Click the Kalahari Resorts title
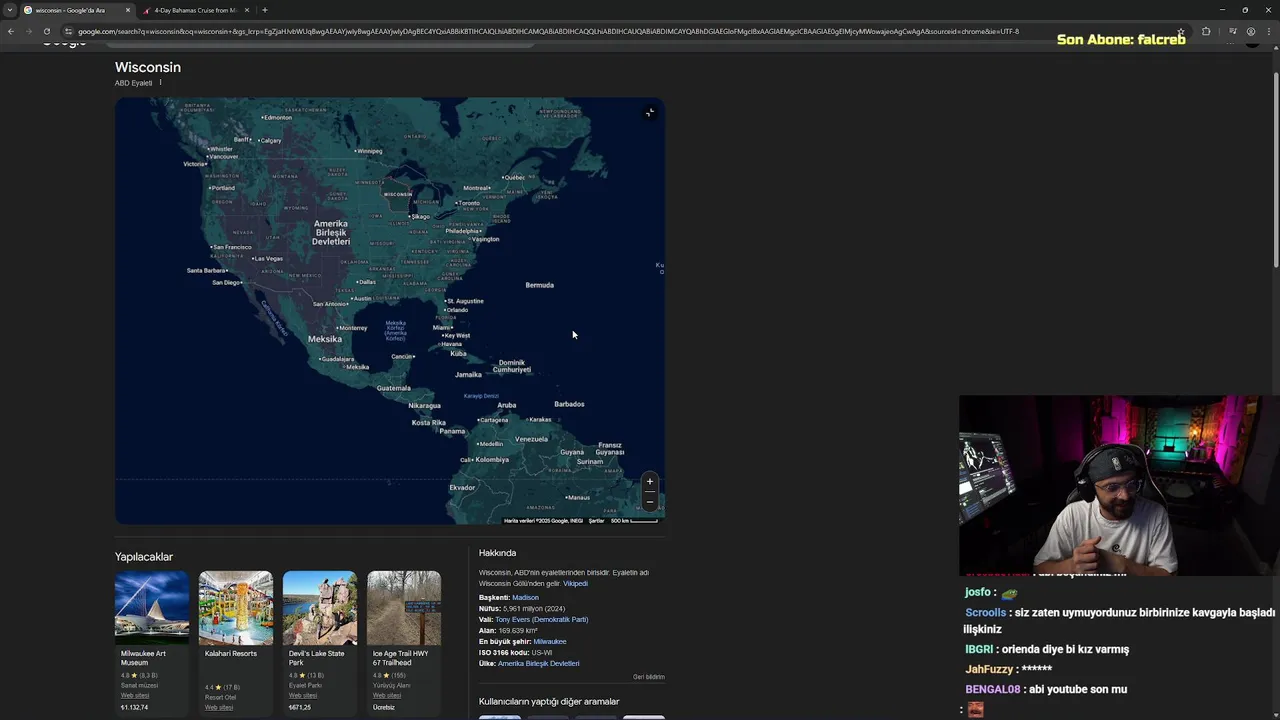The height and width of the screenshot is (720, 1280). [231, 654]
